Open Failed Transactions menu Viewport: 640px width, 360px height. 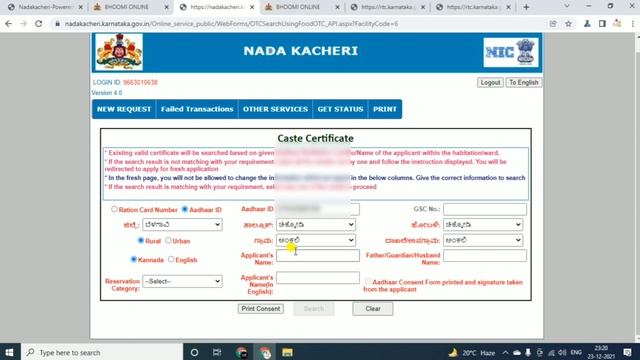tap(197, 109)
